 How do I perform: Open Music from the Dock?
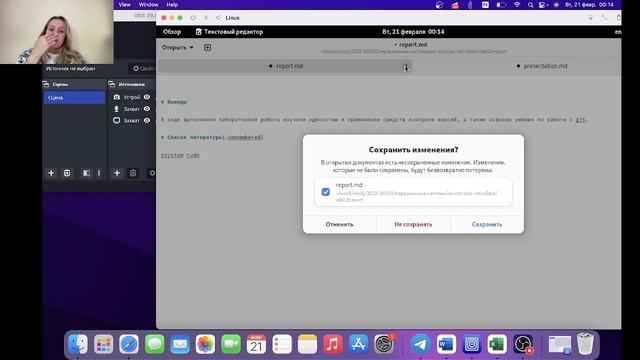(333, 344)
